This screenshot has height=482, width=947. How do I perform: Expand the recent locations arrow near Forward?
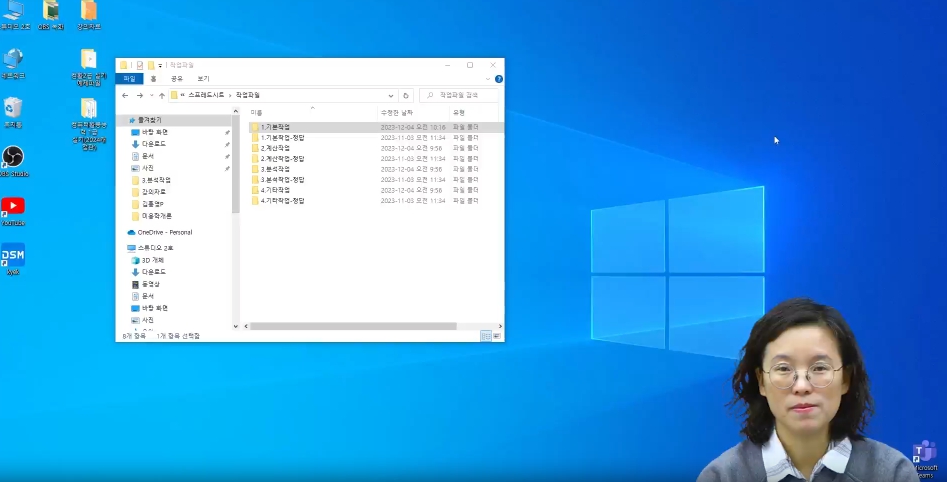point(151,95)
